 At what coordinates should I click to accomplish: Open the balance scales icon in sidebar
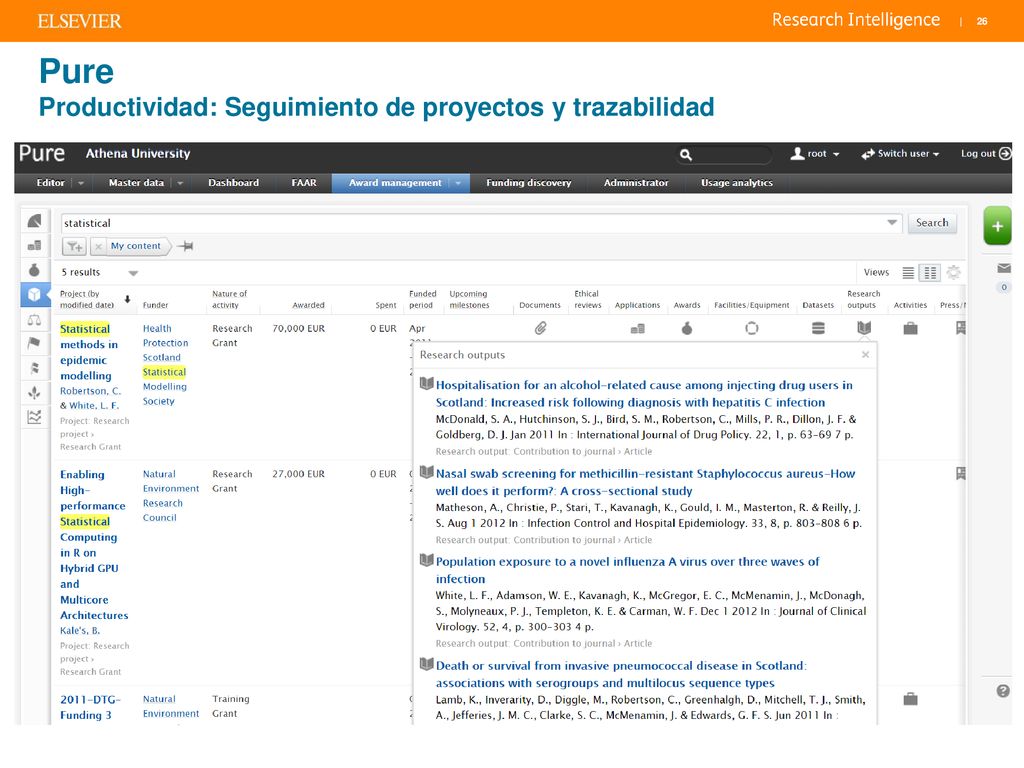pyautogui.click(x=35, y=320)
